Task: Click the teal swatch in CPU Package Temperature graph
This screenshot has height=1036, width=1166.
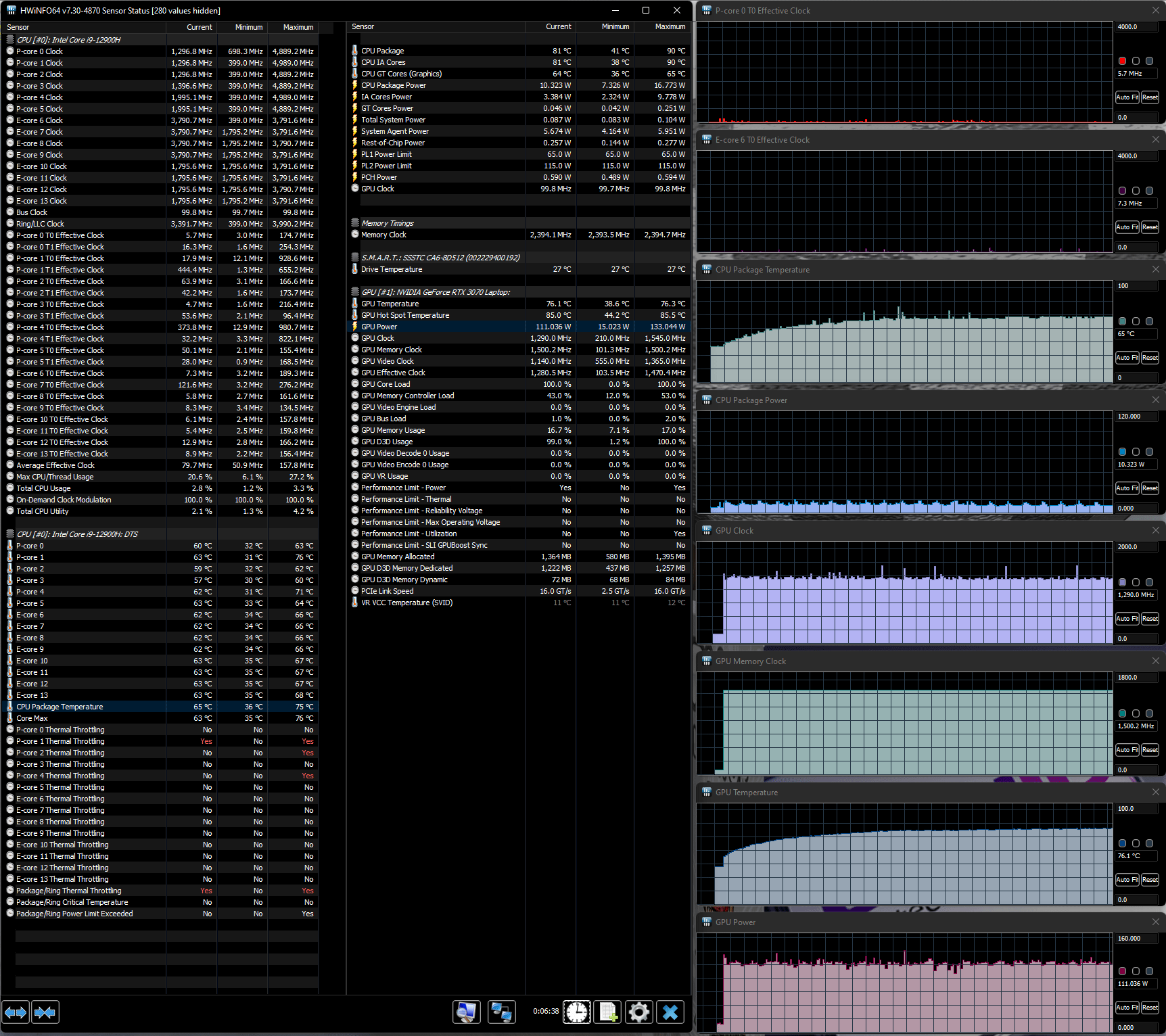Action: point(1123,321)
